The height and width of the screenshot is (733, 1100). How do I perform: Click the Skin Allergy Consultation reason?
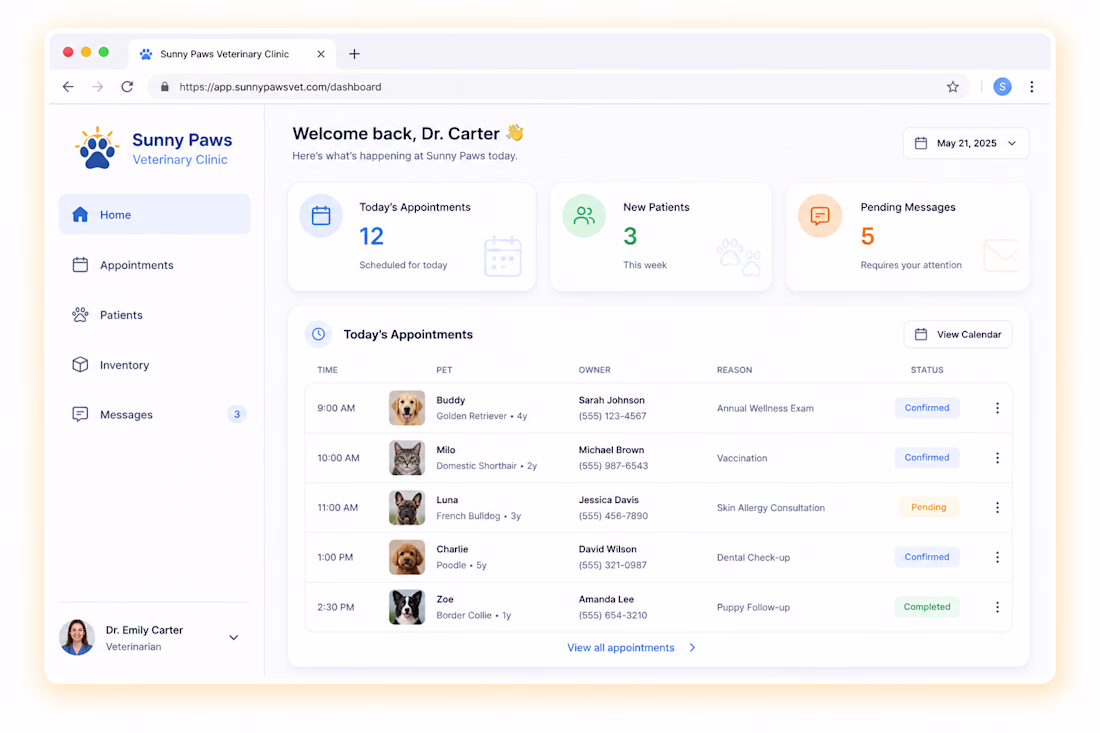(x=771, y=508)
